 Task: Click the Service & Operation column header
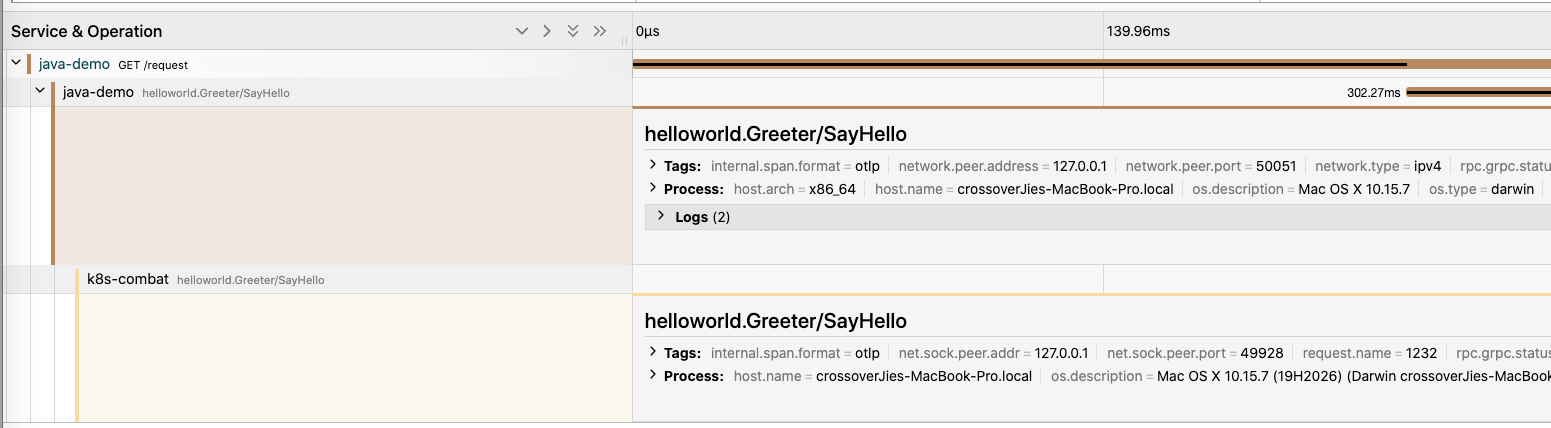click(86, 31)
